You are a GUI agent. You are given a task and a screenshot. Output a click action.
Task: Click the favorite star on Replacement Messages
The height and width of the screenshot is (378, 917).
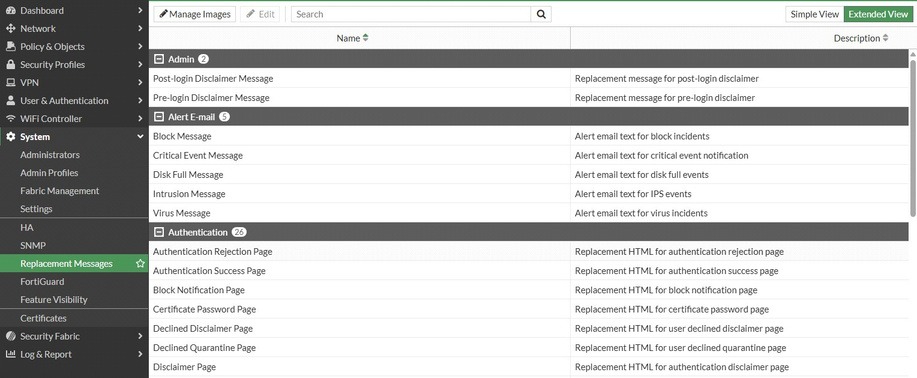click(140, 264)
